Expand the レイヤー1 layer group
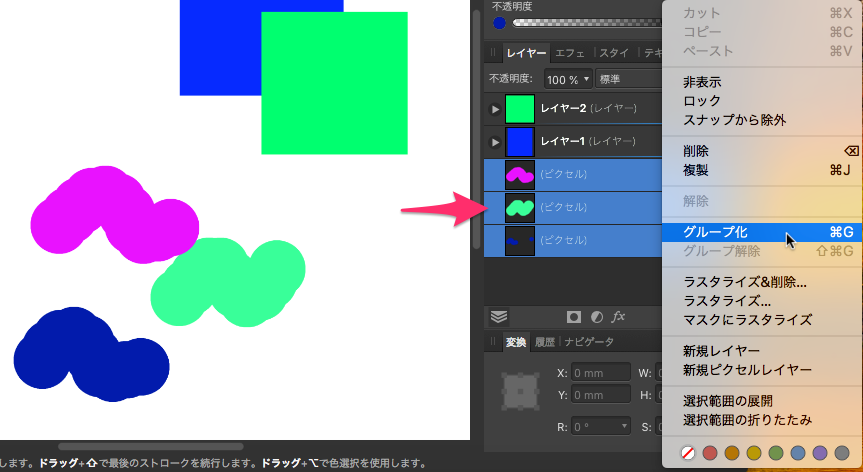Screen dimensions: 863x472 point(494,142)
